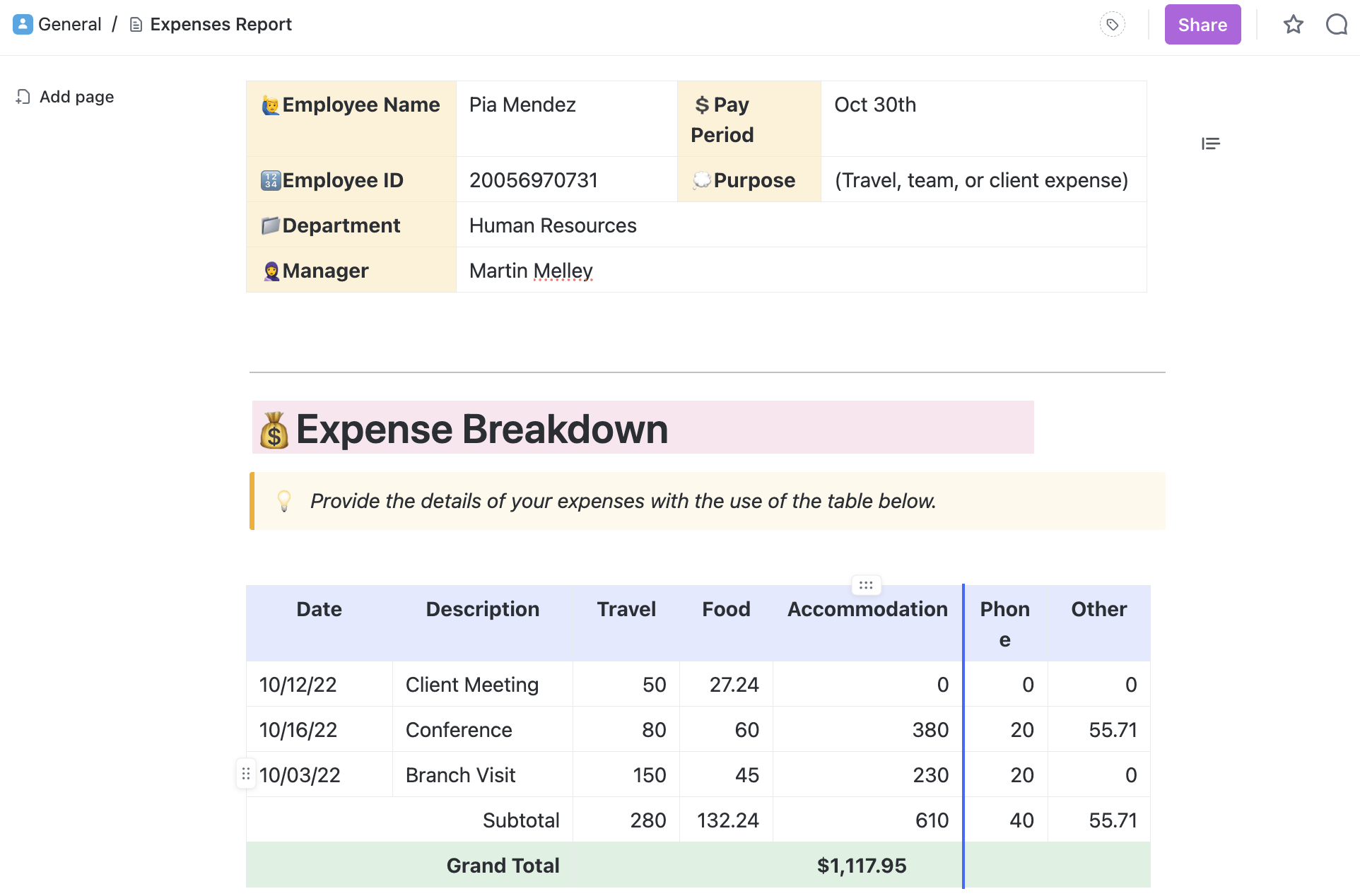Click the table options handle above the headers
Screen dimensions: 1360x896
[x=866, y=585]
